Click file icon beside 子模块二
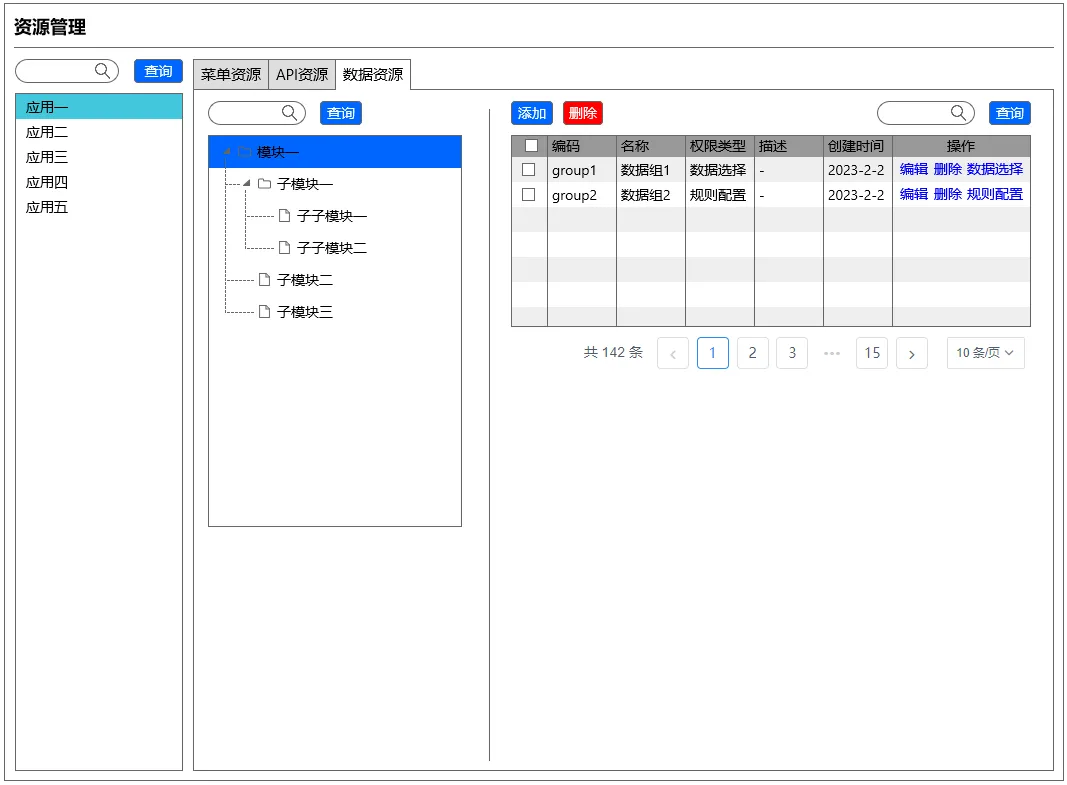 (x=265, y=280)
